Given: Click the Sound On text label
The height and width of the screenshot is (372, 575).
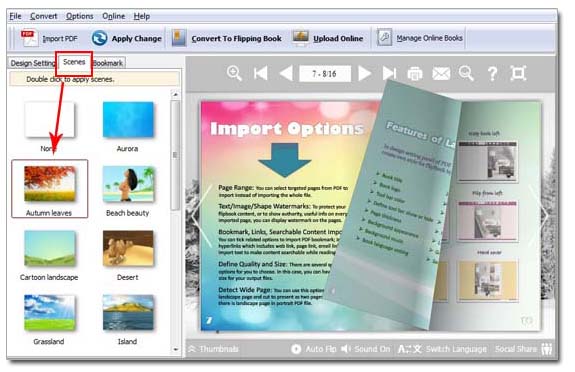Looking at the screenshot, I should point(372,349).
